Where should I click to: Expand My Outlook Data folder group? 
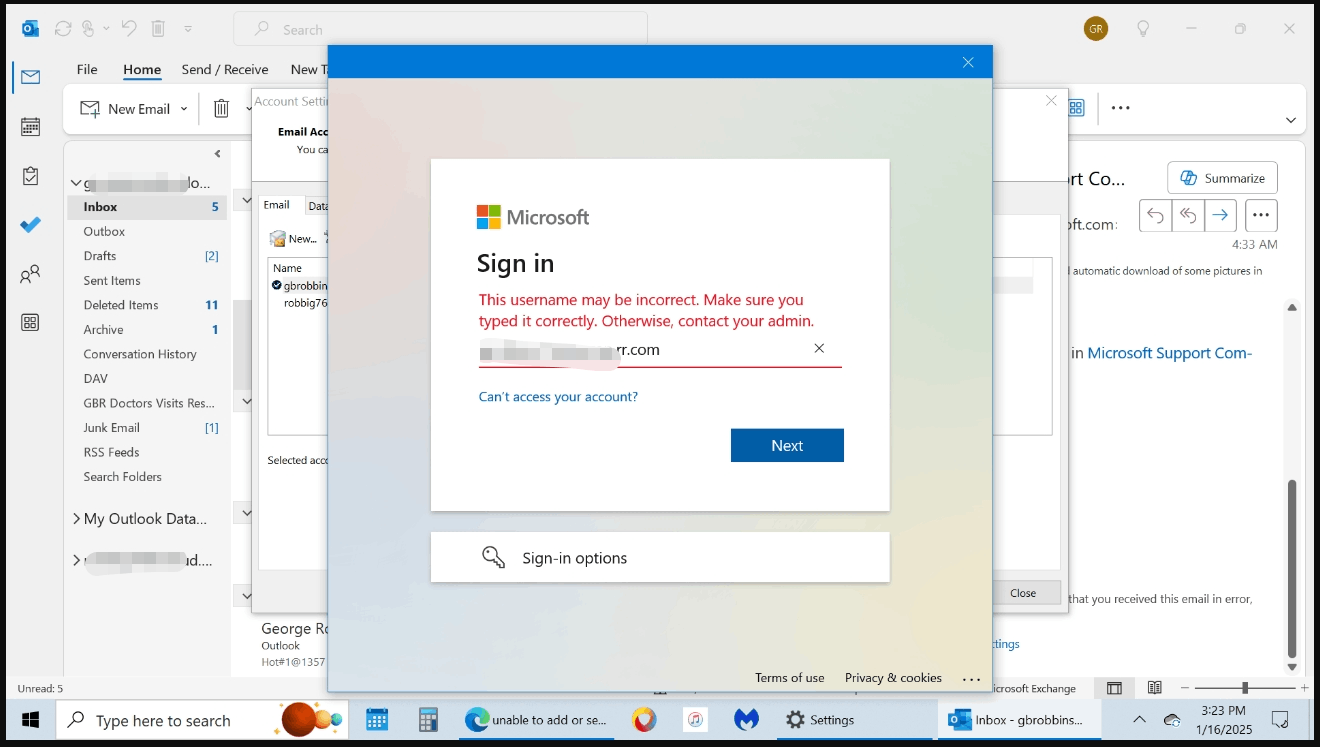pyautogui.click(x=77, y=519)
